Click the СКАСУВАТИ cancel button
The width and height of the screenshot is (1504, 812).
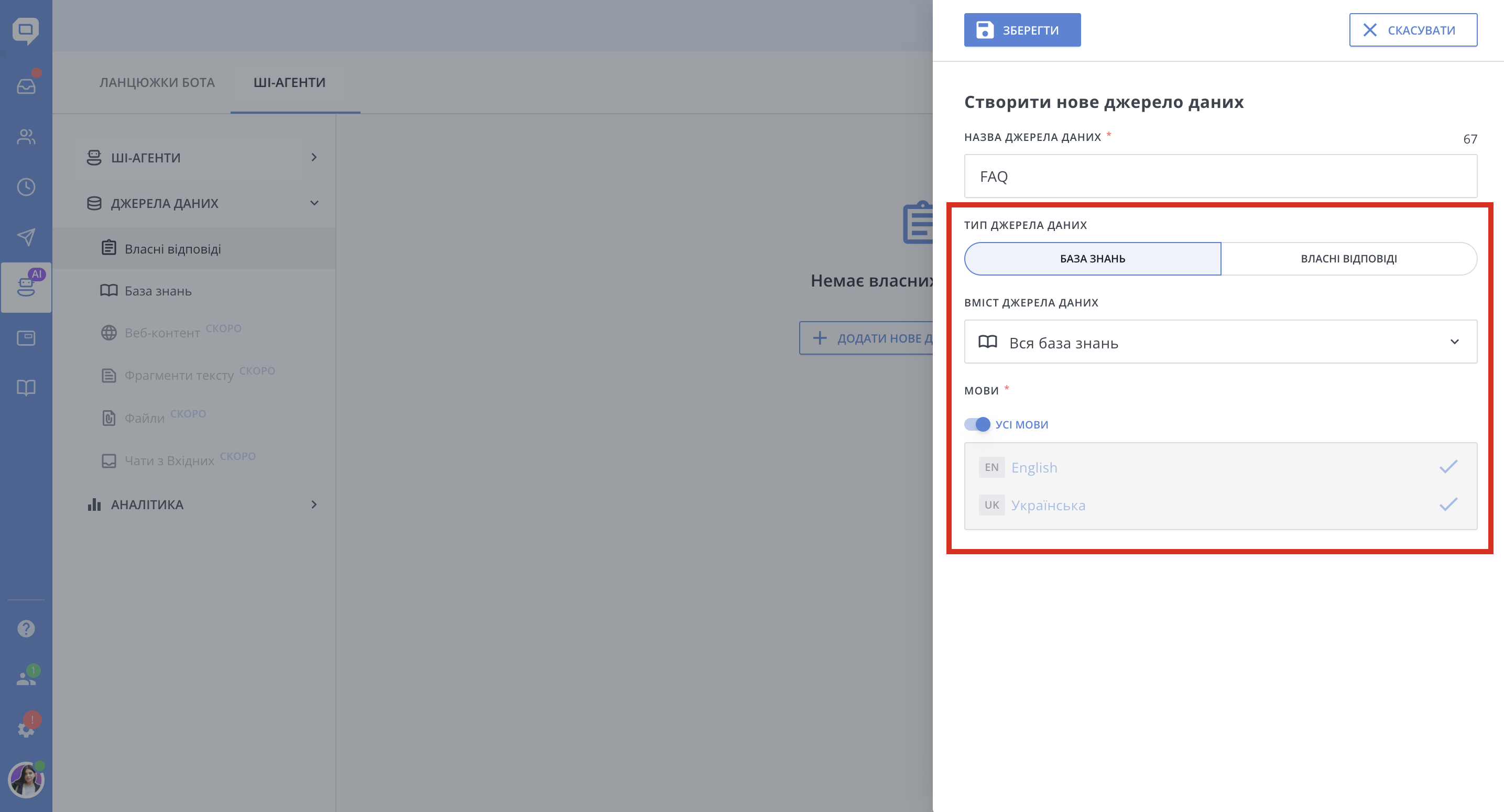pyautogui.click(x=1413, y=30)
